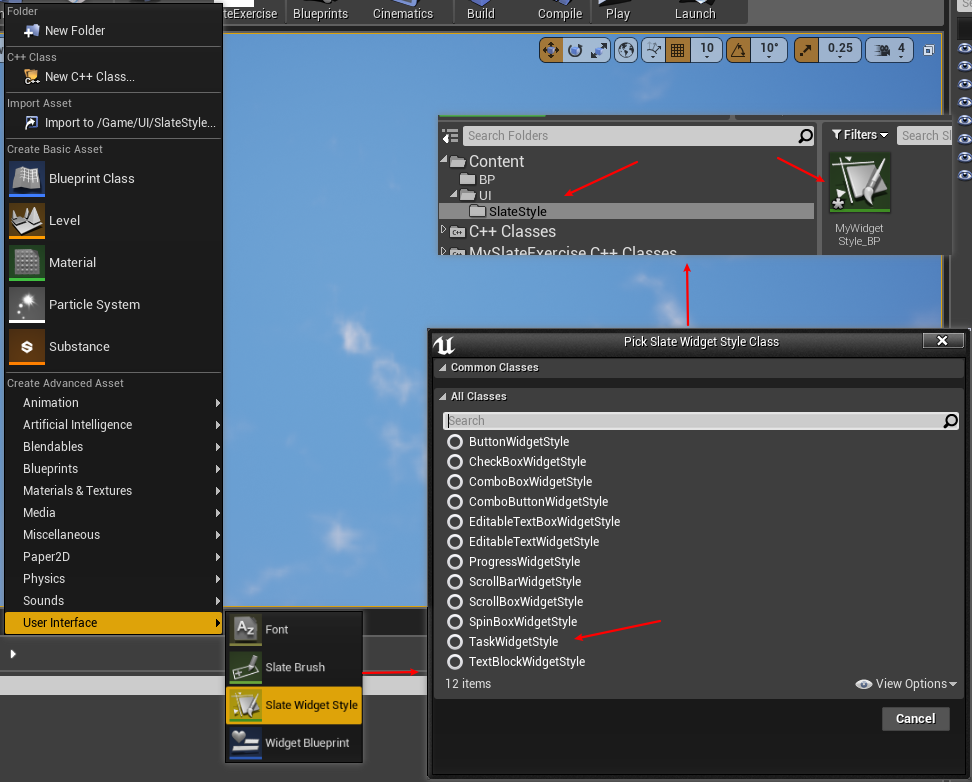
Task: Select EditableTextBoxWidgetStyle radio option
Action: [x=455, y=522]
